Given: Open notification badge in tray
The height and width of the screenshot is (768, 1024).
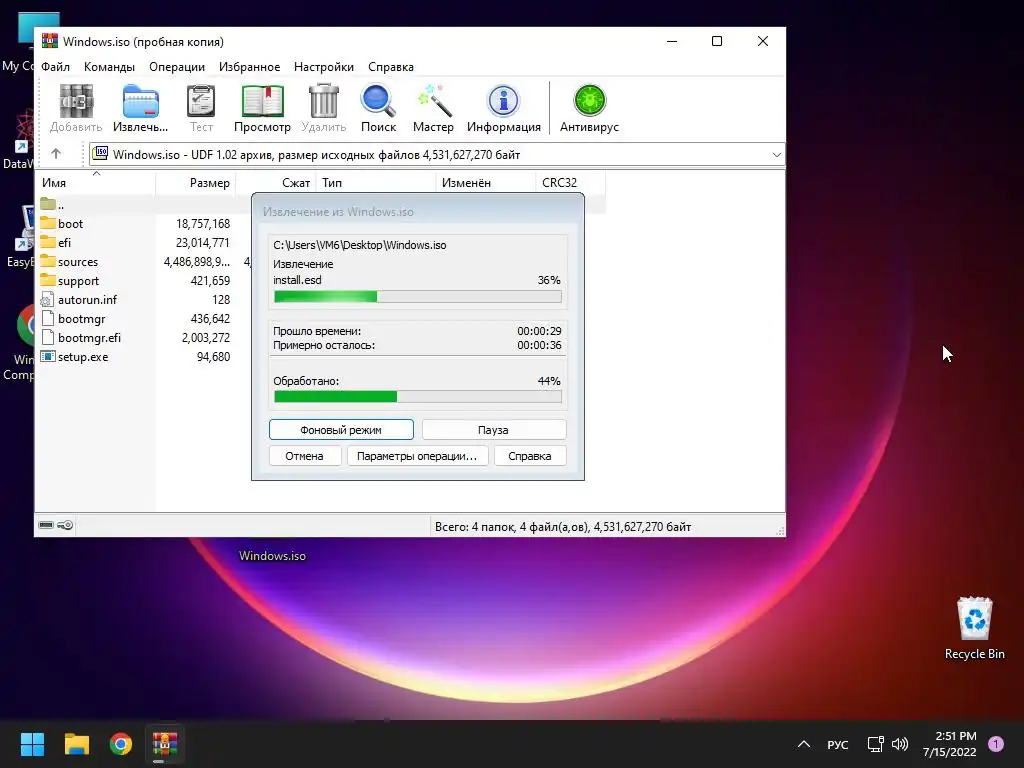Looking at the screenshot, I should [x=996, y=744].
